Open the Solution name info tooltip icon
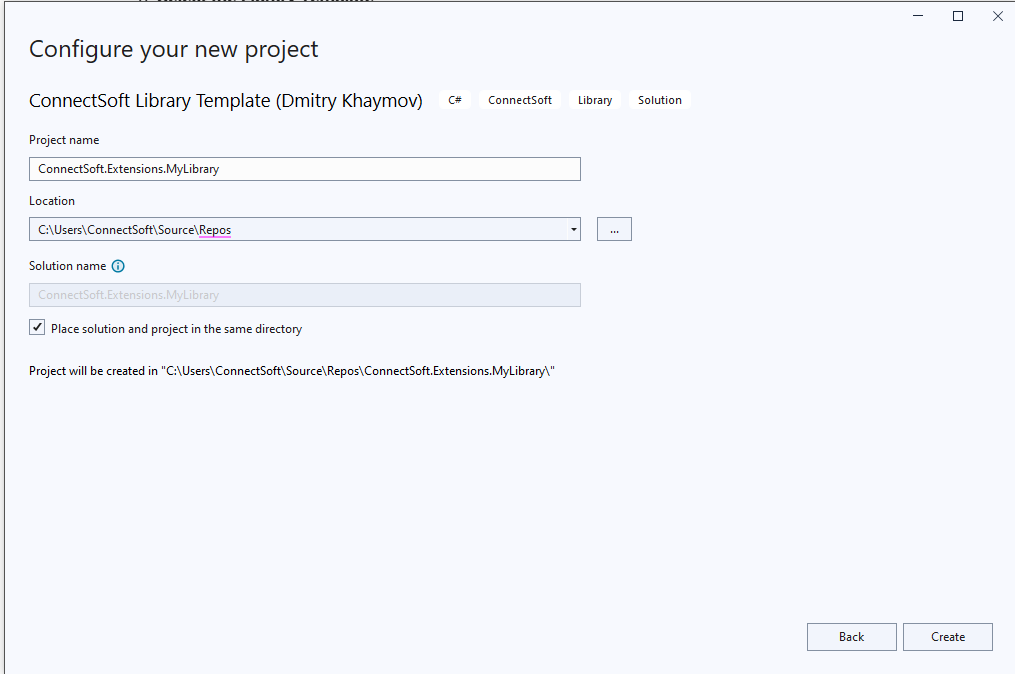This screenshot has height=674, width=1015. pyautogui.click(x=118, y=266)
